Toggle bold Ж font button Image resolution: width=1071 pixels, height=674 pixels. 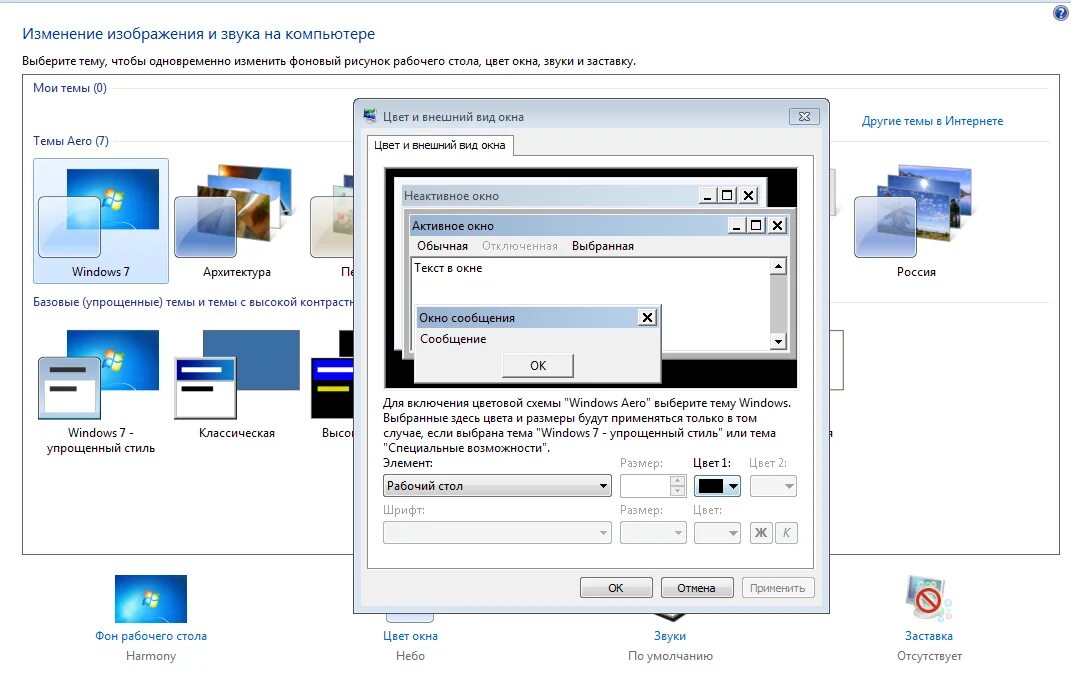761,533
